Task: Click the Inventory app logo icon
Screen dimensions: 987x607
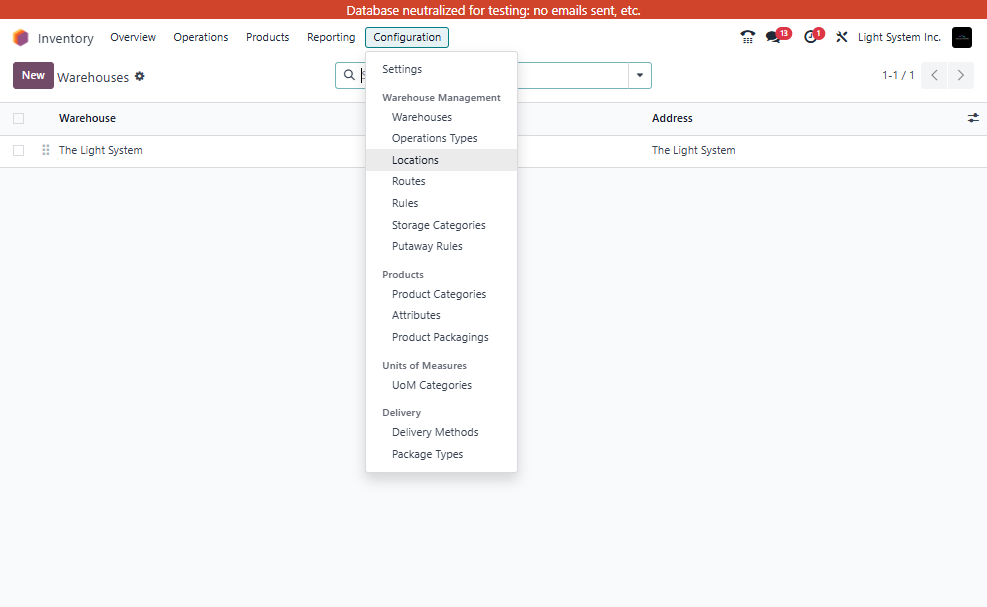Action: click(21, 38)
